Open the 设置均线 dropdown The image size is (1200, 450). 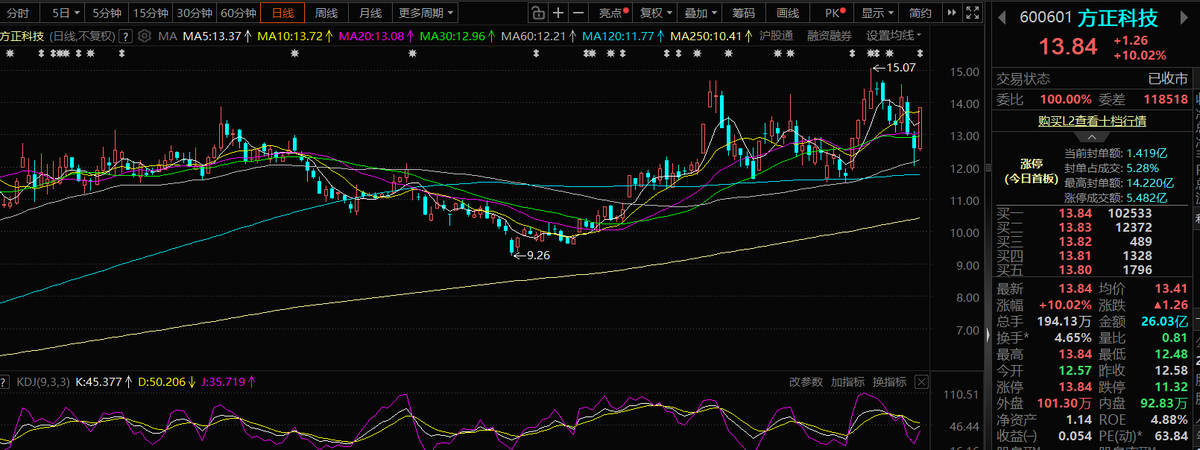point(896,35)
